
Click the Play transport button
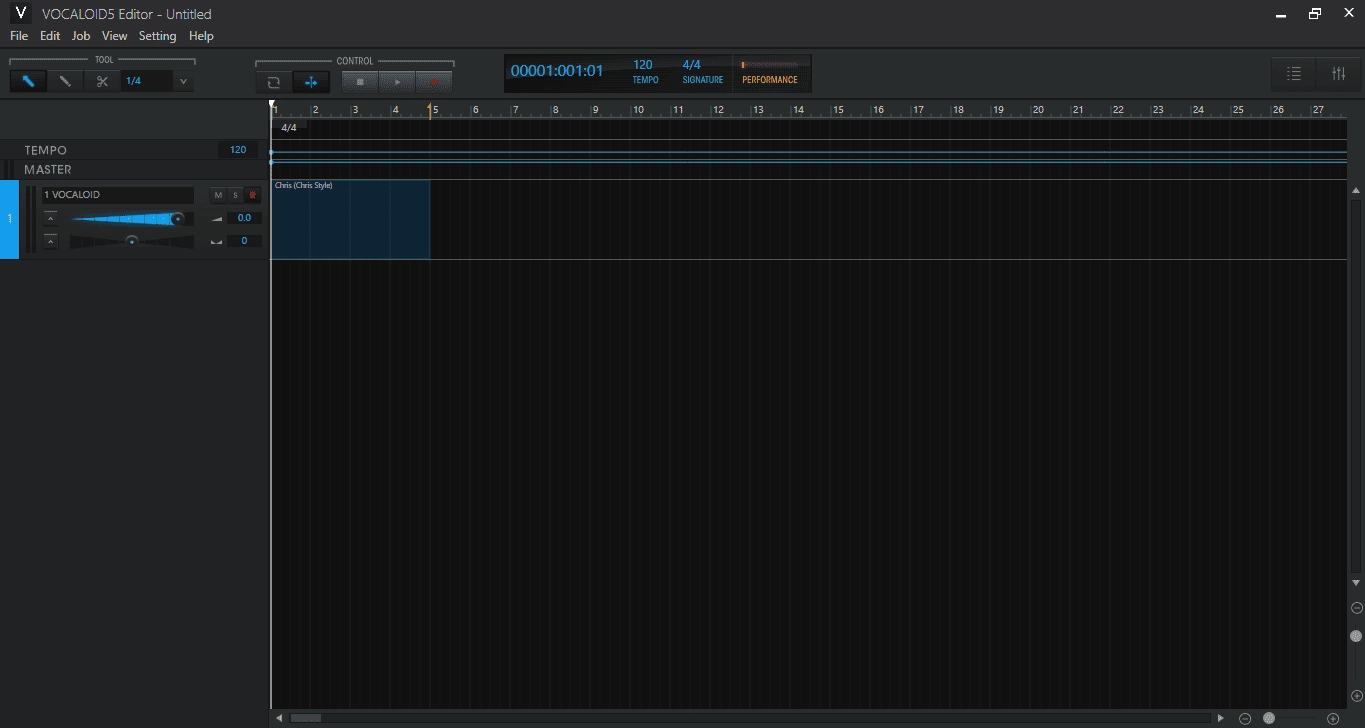397,82
